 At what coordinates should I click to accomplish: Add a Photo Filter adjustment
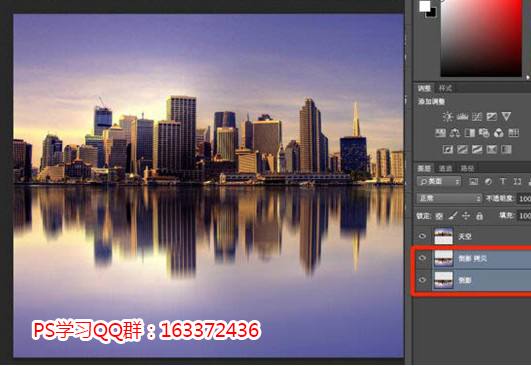484,133
